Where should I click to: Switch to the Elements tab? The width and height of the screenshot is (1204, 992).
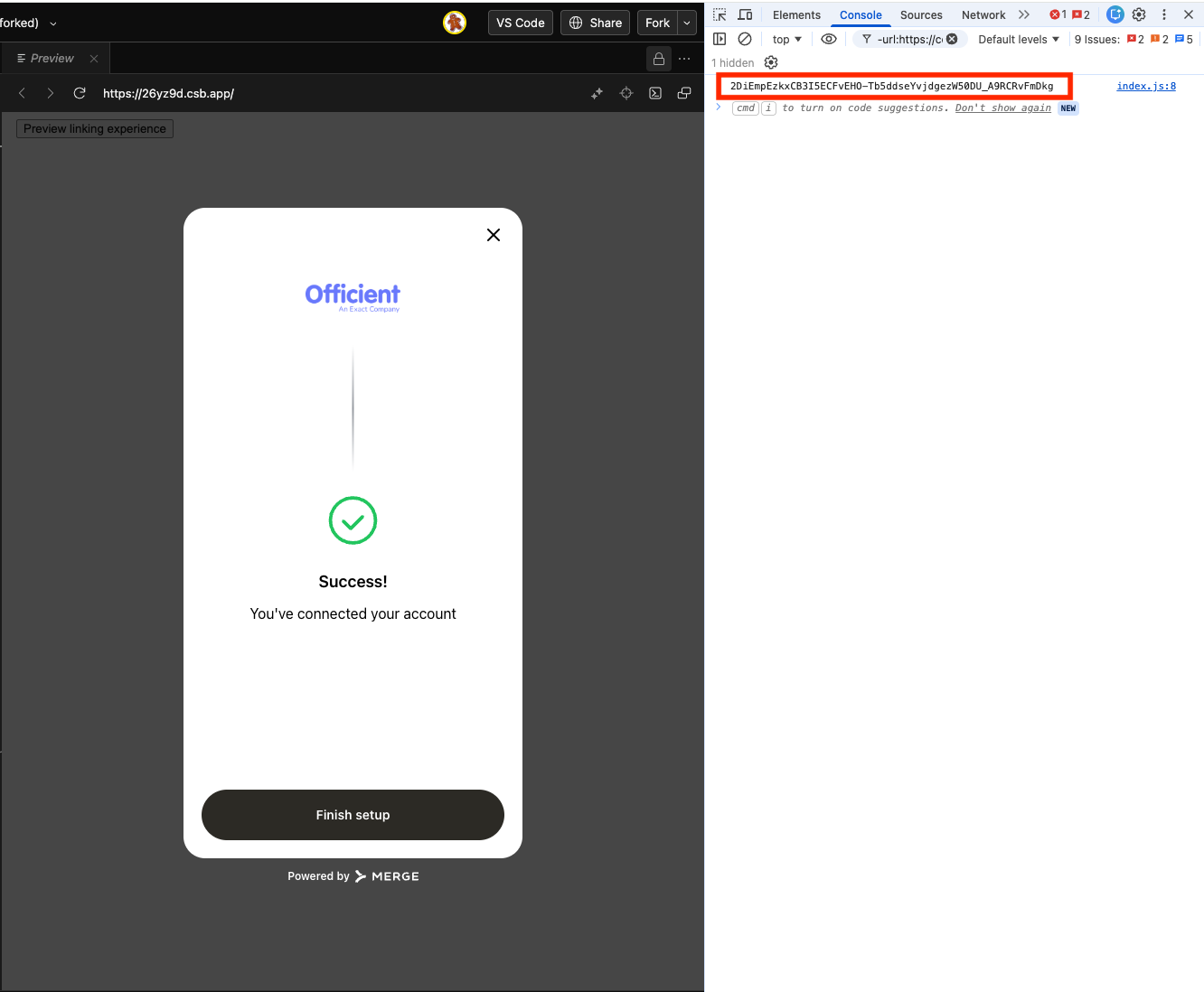[796, 14]
